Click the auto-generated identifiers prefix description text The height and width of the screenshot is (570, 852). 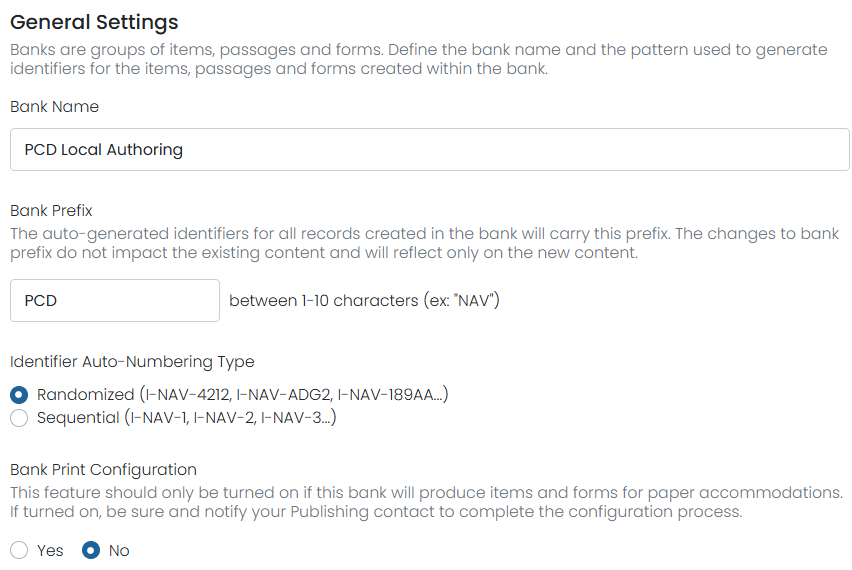coord(424,243)
